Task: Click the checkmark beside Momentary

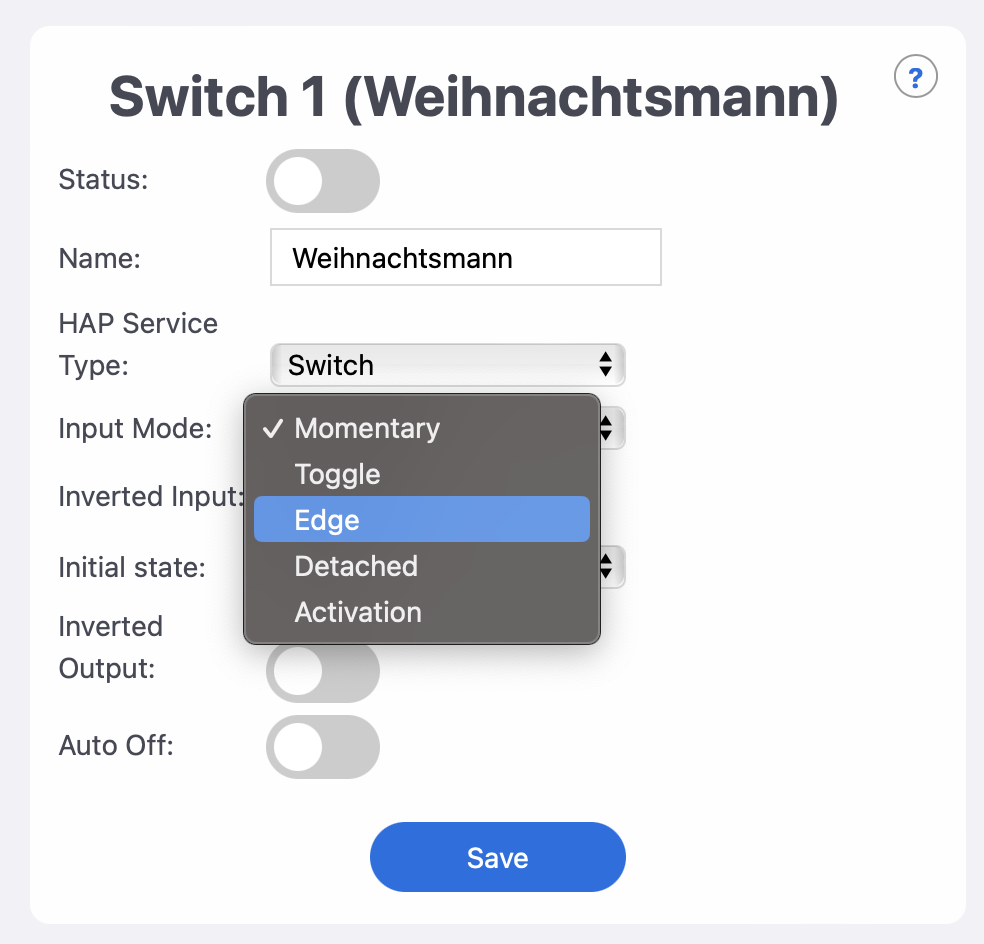Action: (x=271, y=428)
